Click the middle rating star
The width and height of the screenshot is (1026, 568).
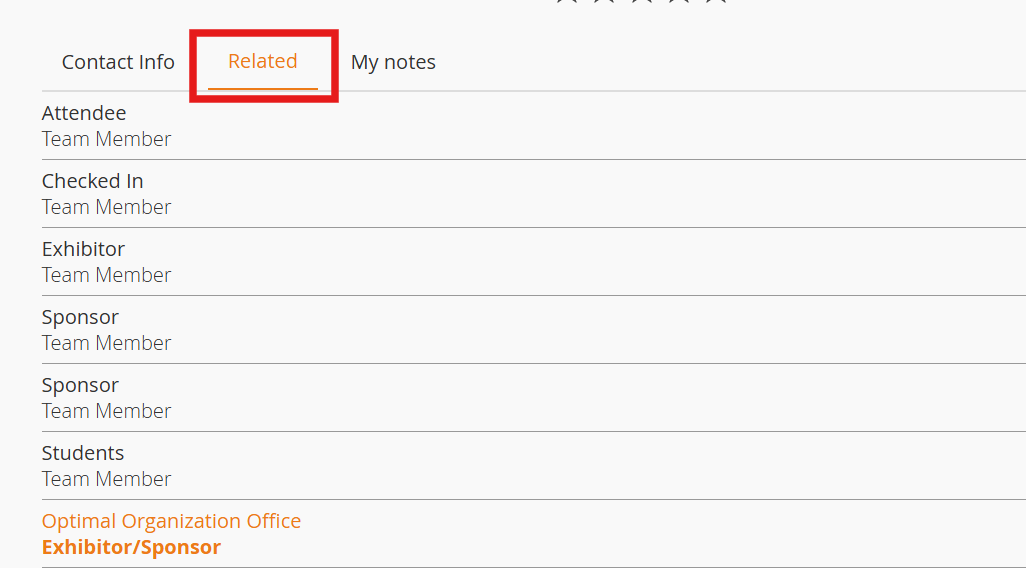pyautogui.click(x=641, y=2)
